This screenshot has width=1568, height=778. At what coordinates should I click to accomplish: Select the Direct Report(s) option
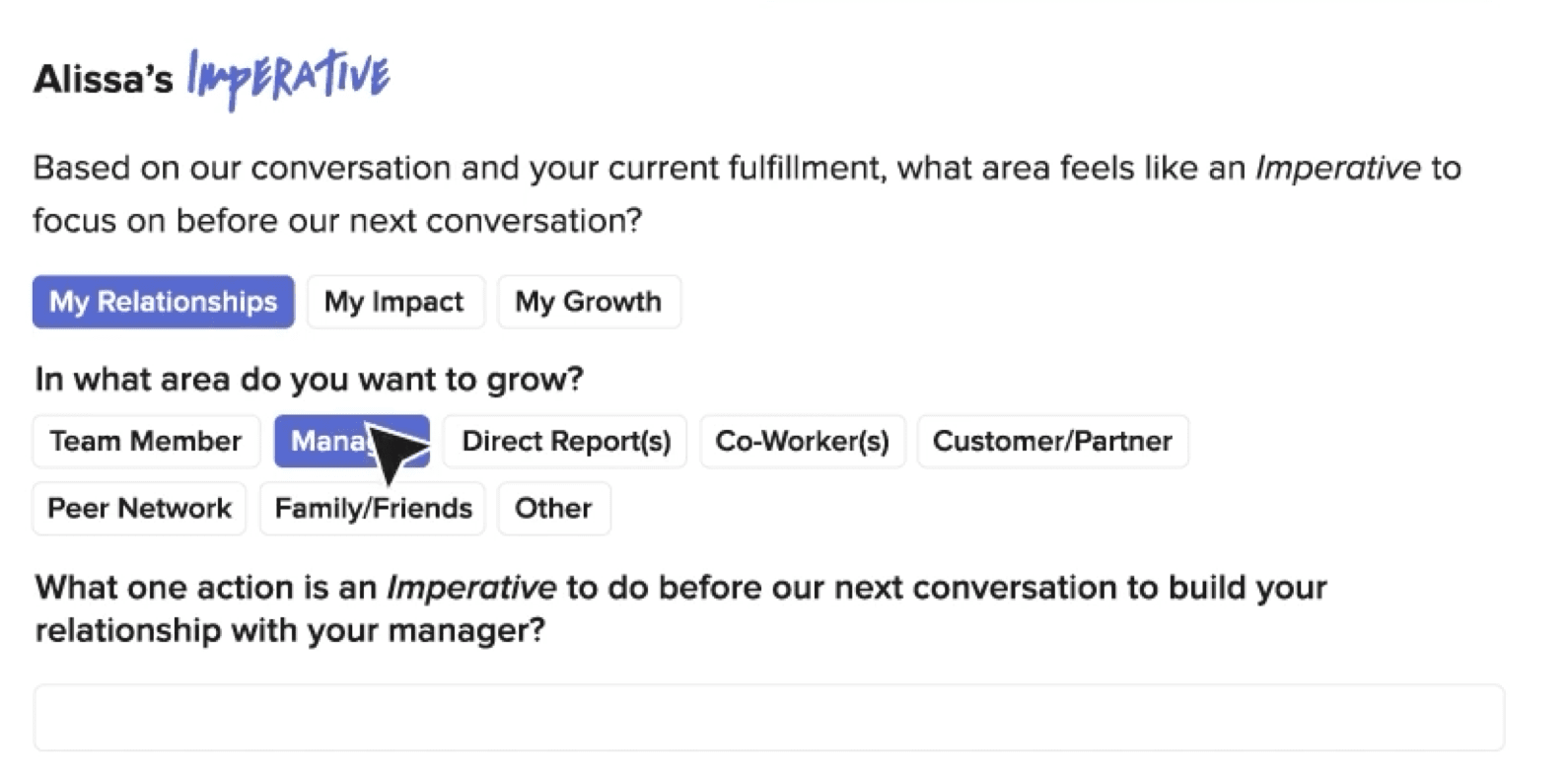point(566,441)
